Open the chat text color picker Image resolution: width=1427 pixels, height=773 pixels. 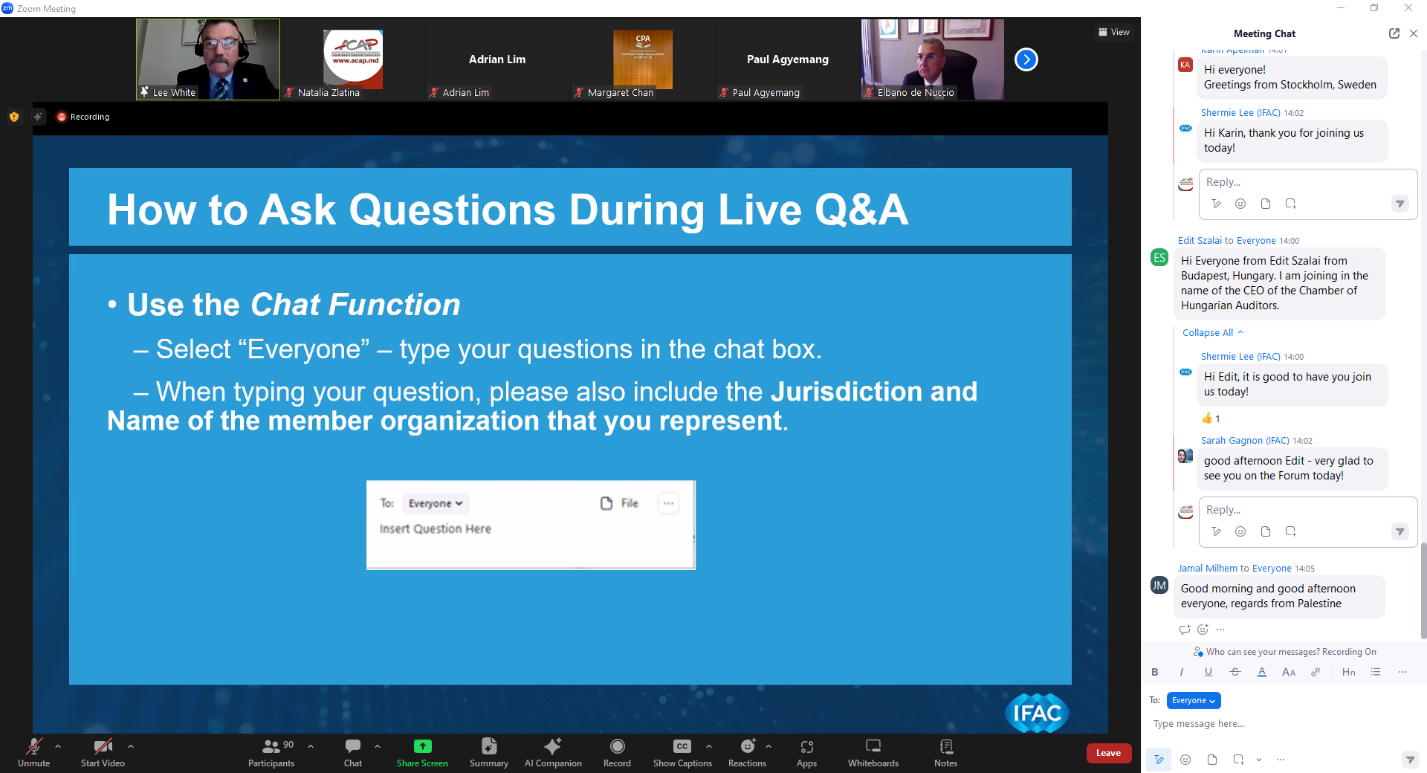(x=1262, y=672)
